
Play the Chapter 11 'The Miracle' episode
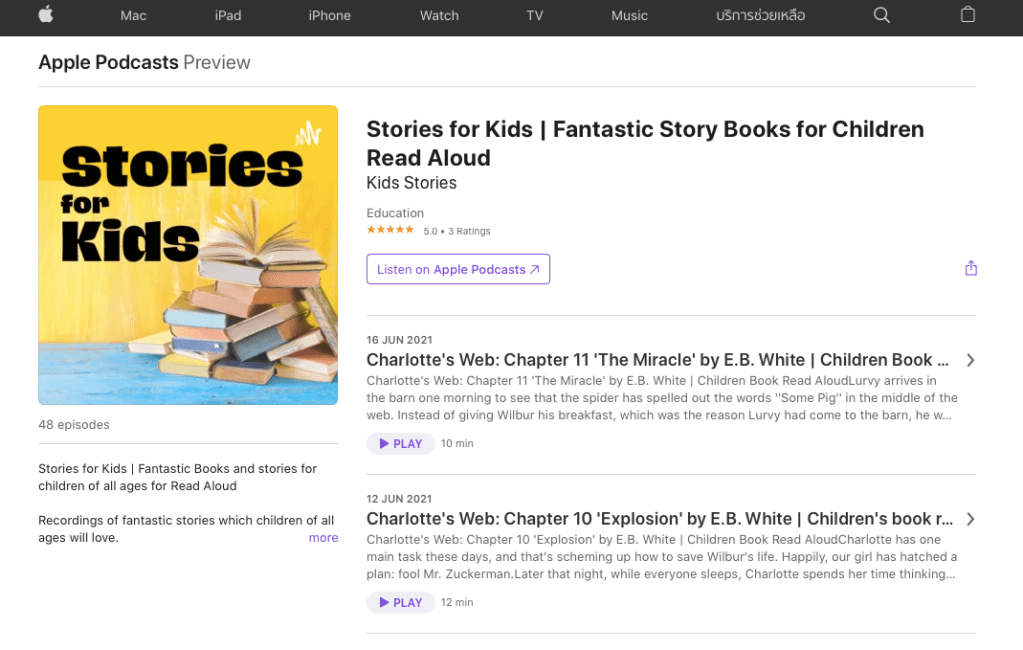[401, 443]
